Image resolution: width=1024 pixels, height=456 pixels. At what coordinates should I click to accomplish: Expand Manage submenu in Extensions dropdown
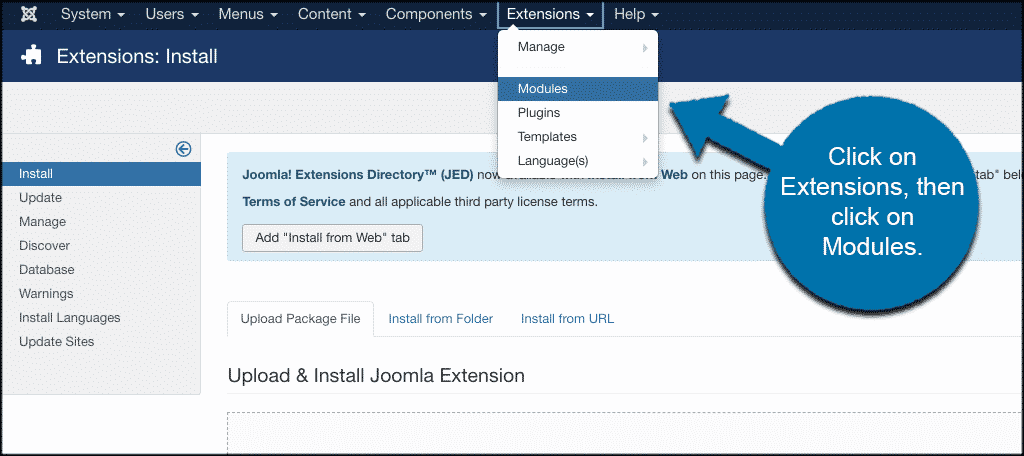pos(578,47)
